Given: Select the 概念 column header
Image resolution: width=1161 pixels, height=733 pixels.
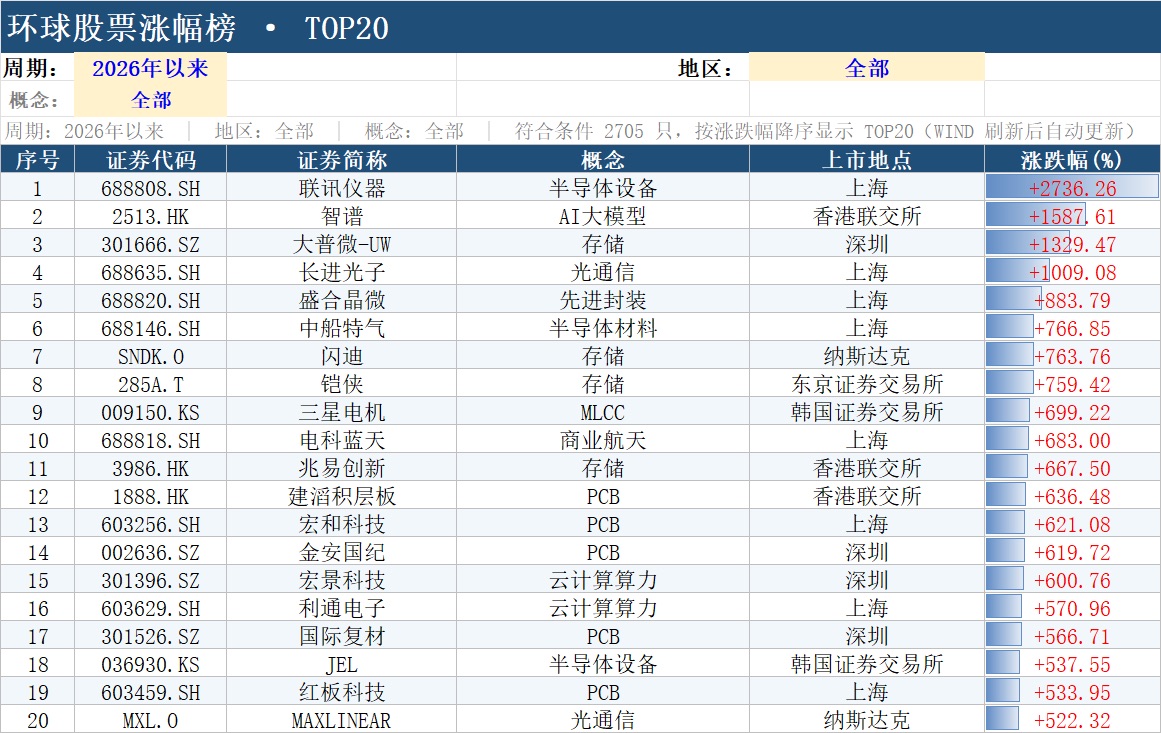Looking at the screenshot, I should click(603, 159).
